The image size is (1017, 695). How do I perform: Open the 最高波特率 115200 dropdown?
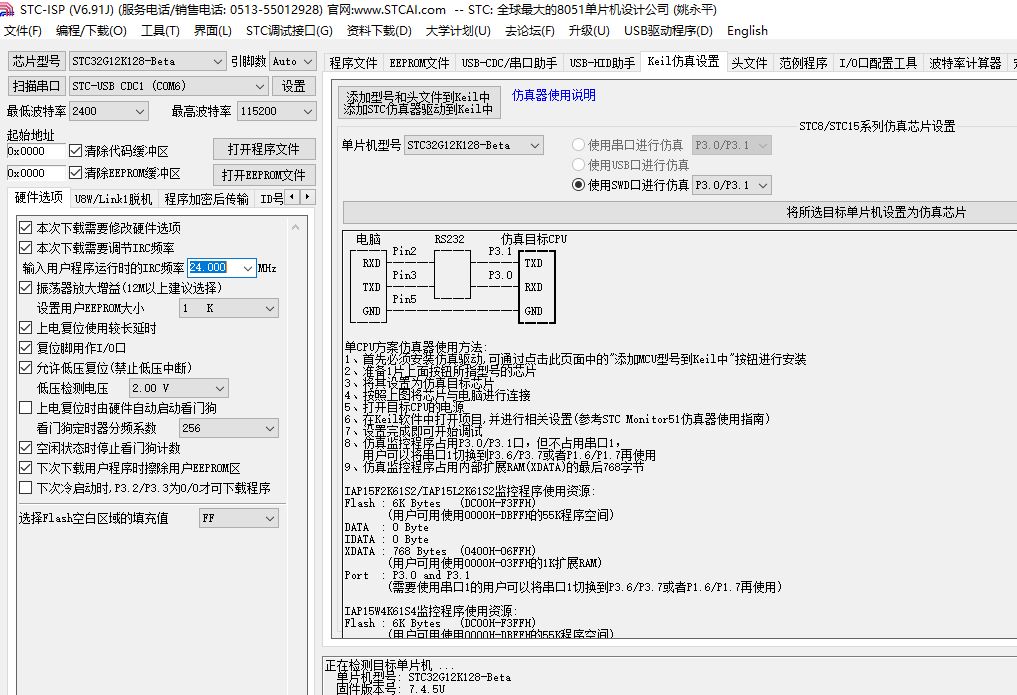pyautogui.click(x=277, y=111)
